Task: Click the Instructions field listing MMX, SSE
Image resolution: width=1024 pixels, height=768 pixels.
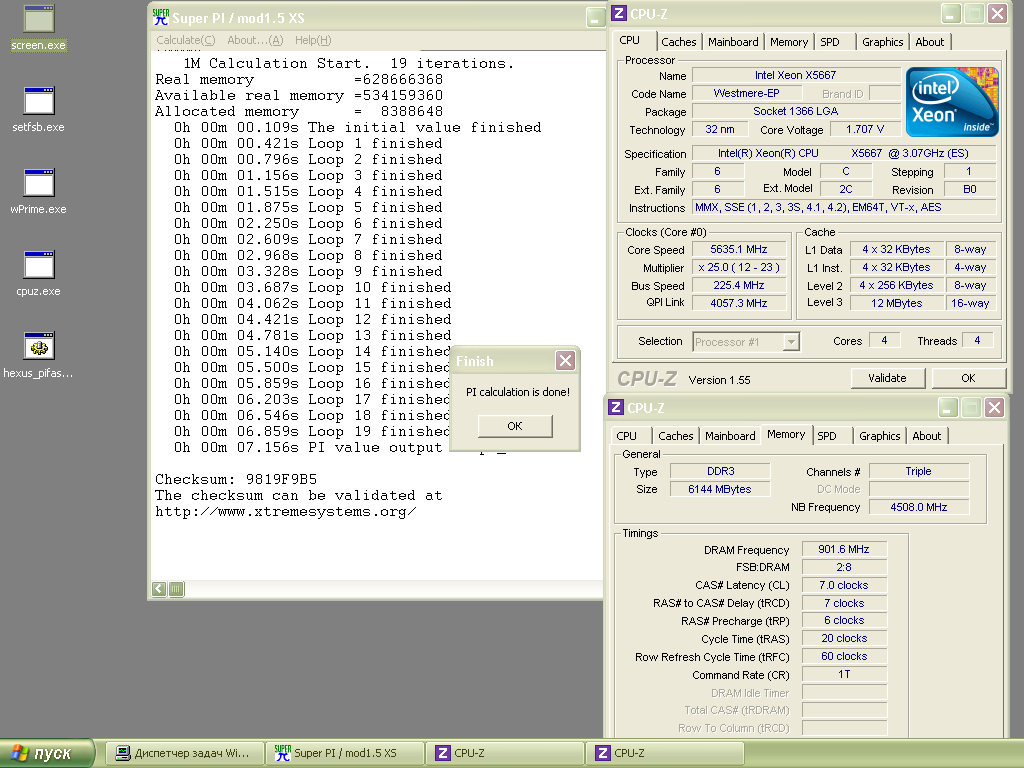Action: click(x=844, y=207)
